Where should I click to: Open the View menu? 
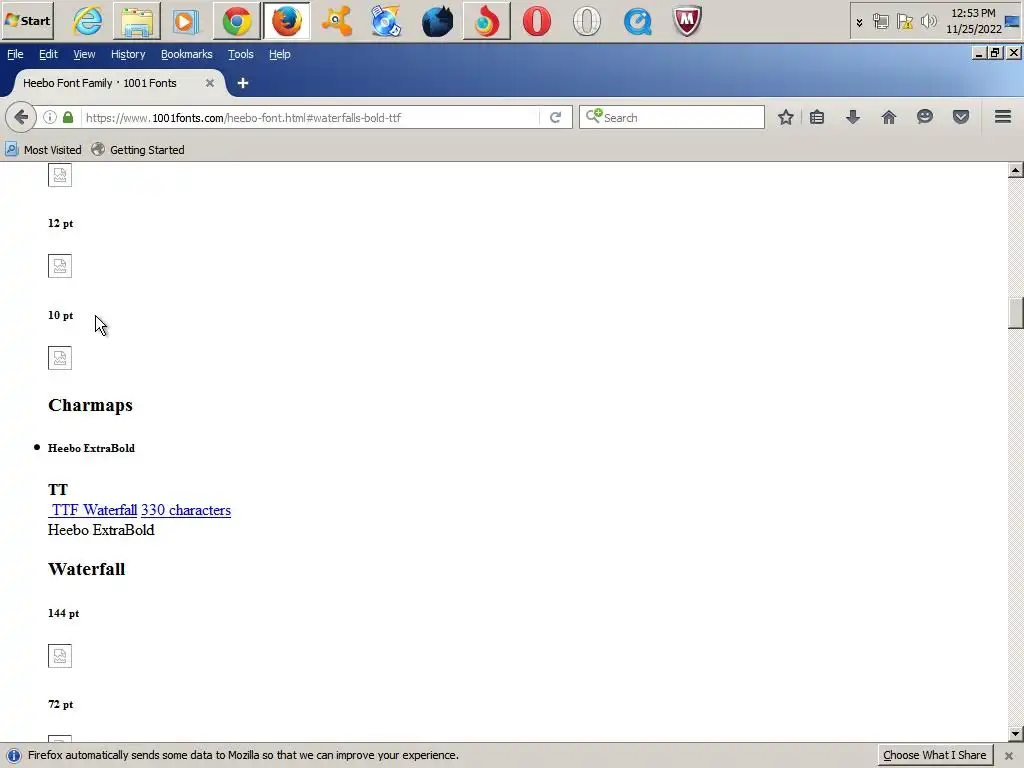84,54
